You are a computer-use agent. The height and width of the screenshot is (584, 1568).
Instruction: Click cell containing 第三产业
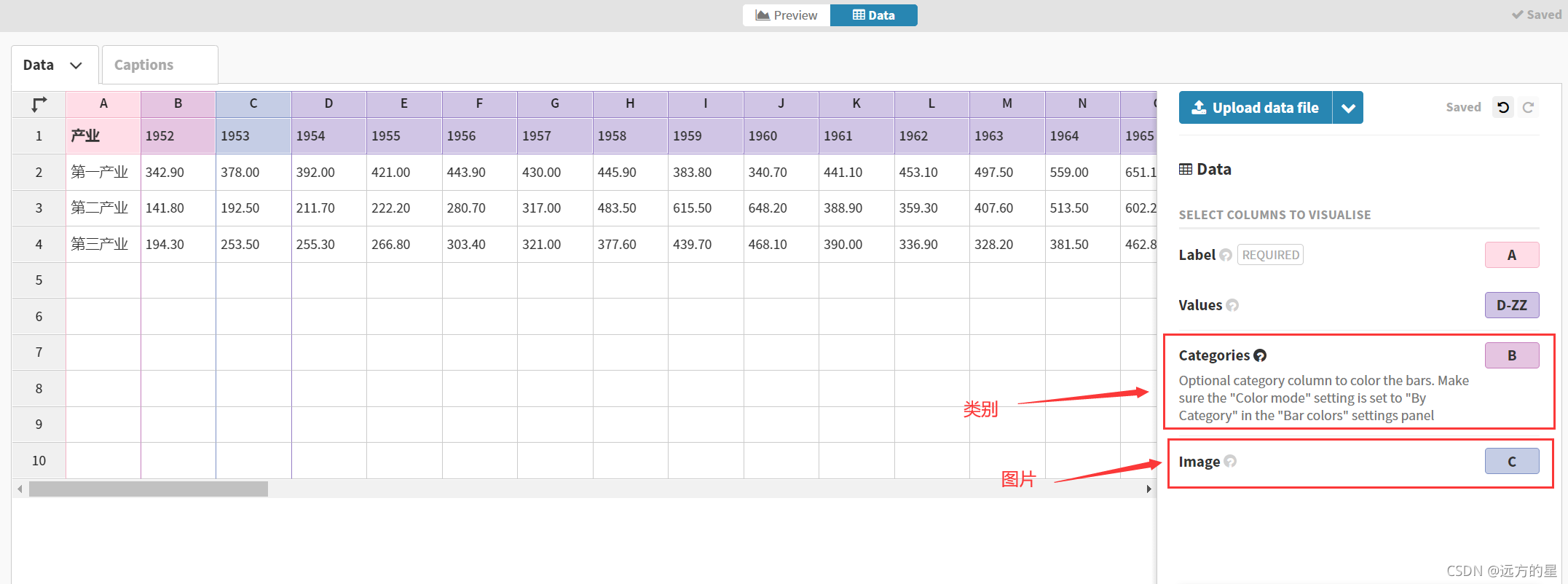[x=103, y=245]
